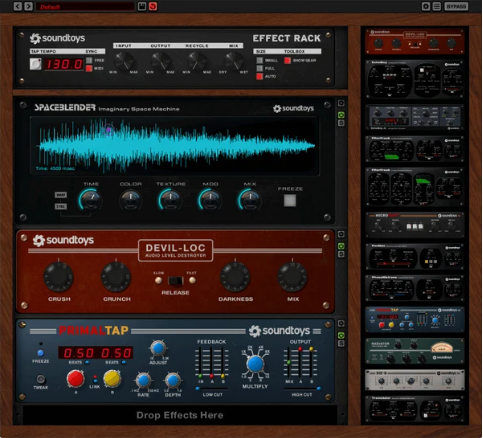Click the SpaceBlender cyan waveform display

click(x=174, y=146)
